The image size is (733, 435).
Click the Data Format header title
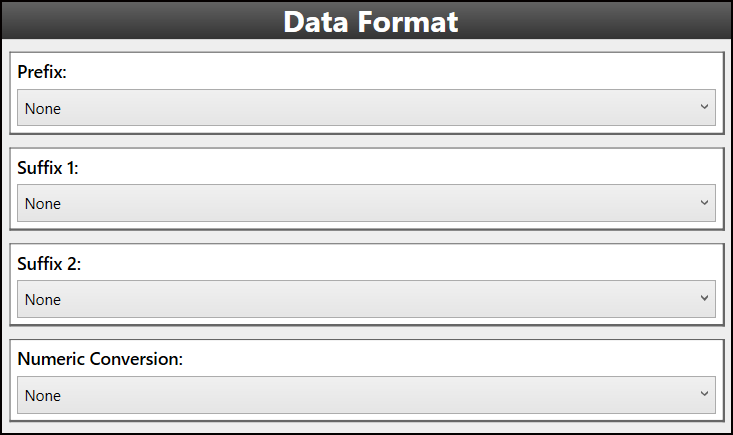(x=370, y=21)
